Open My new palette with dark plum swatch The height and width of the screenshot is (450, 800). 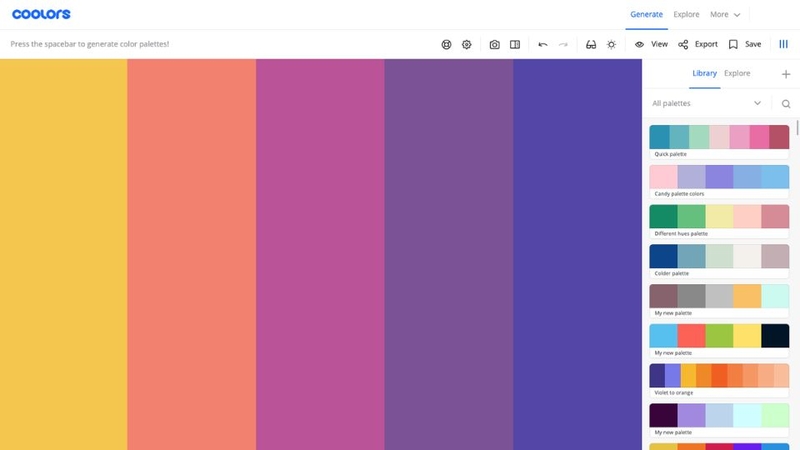pos(719,415)
